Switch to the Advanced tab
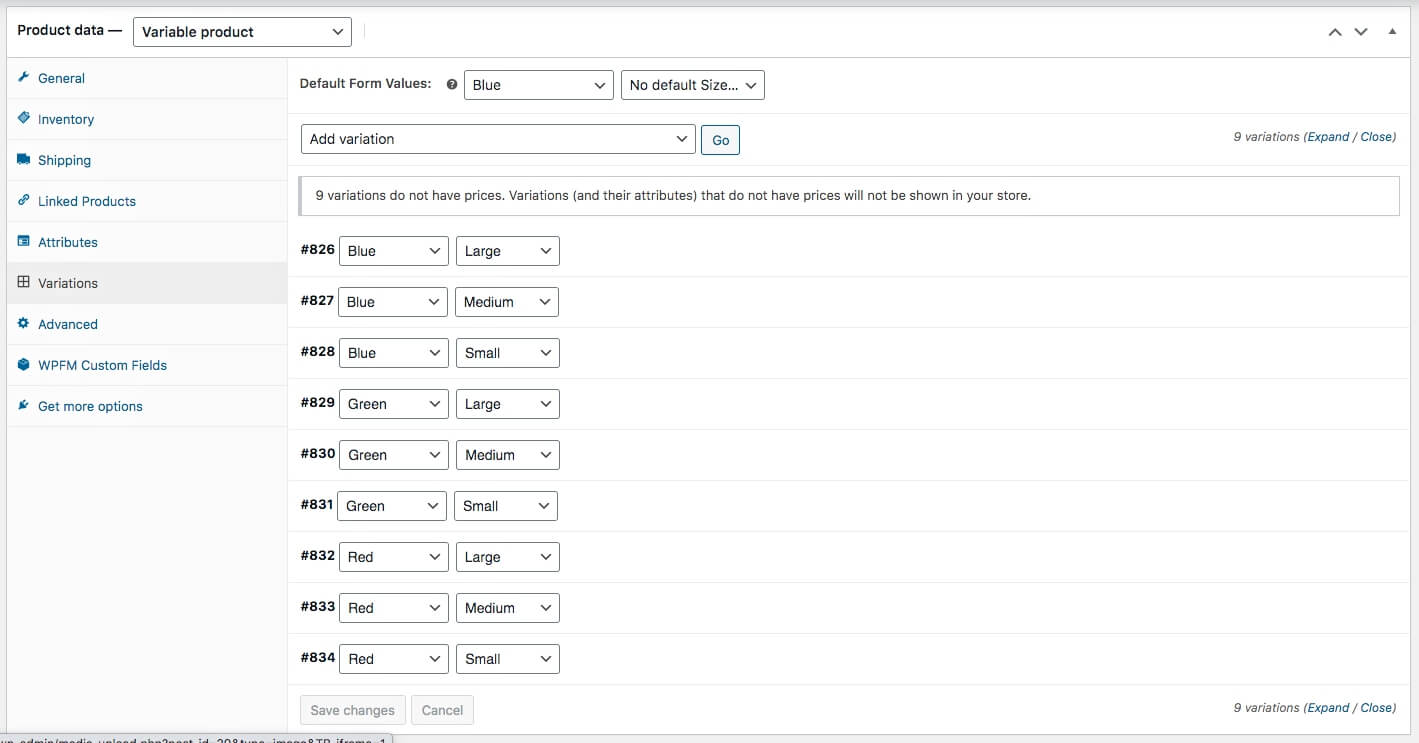The height and width of the screenshot is (743, 1419). 147,324
